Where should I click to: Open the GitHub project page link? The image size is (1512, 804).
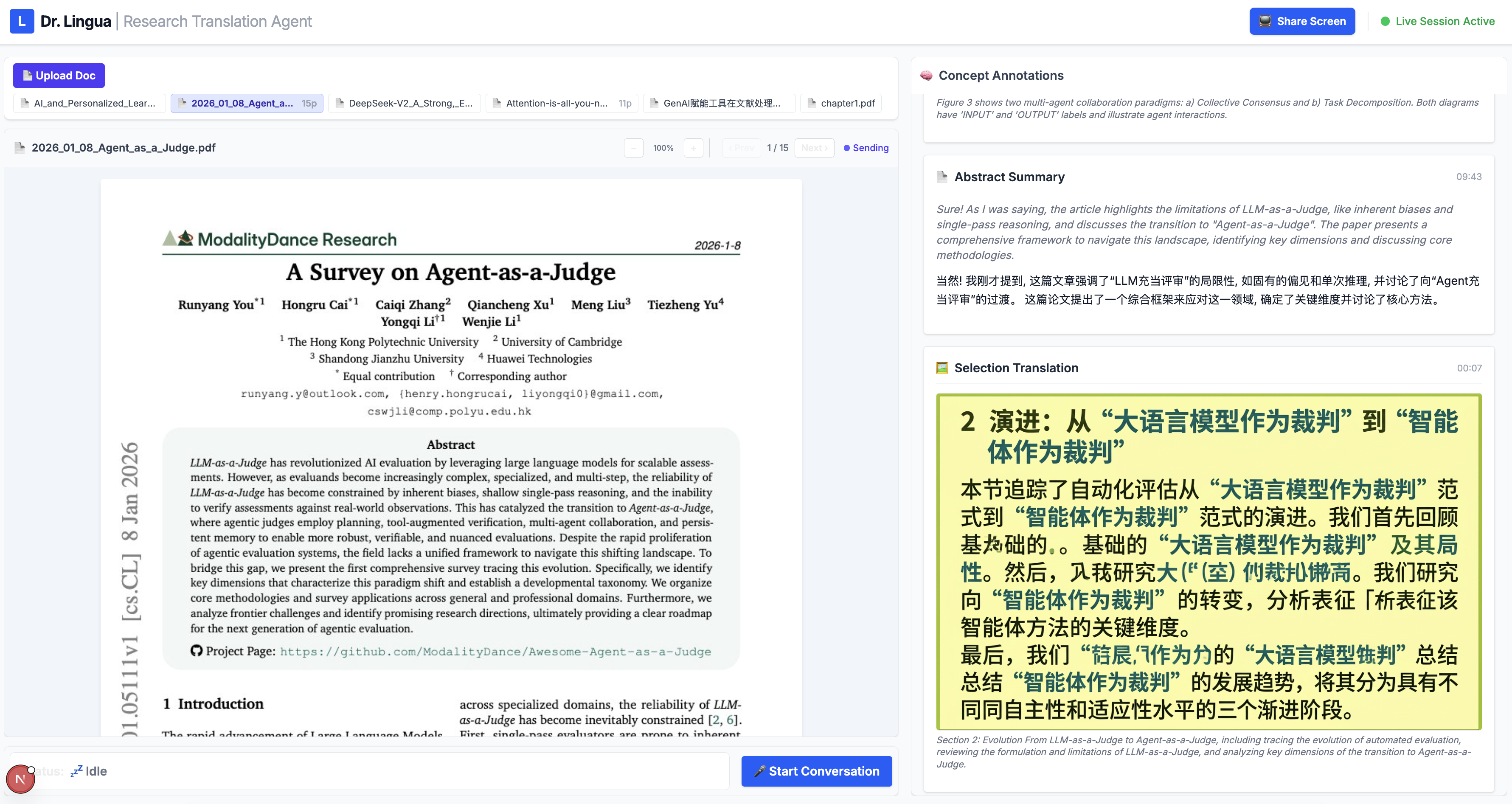(x=495, y=652)
